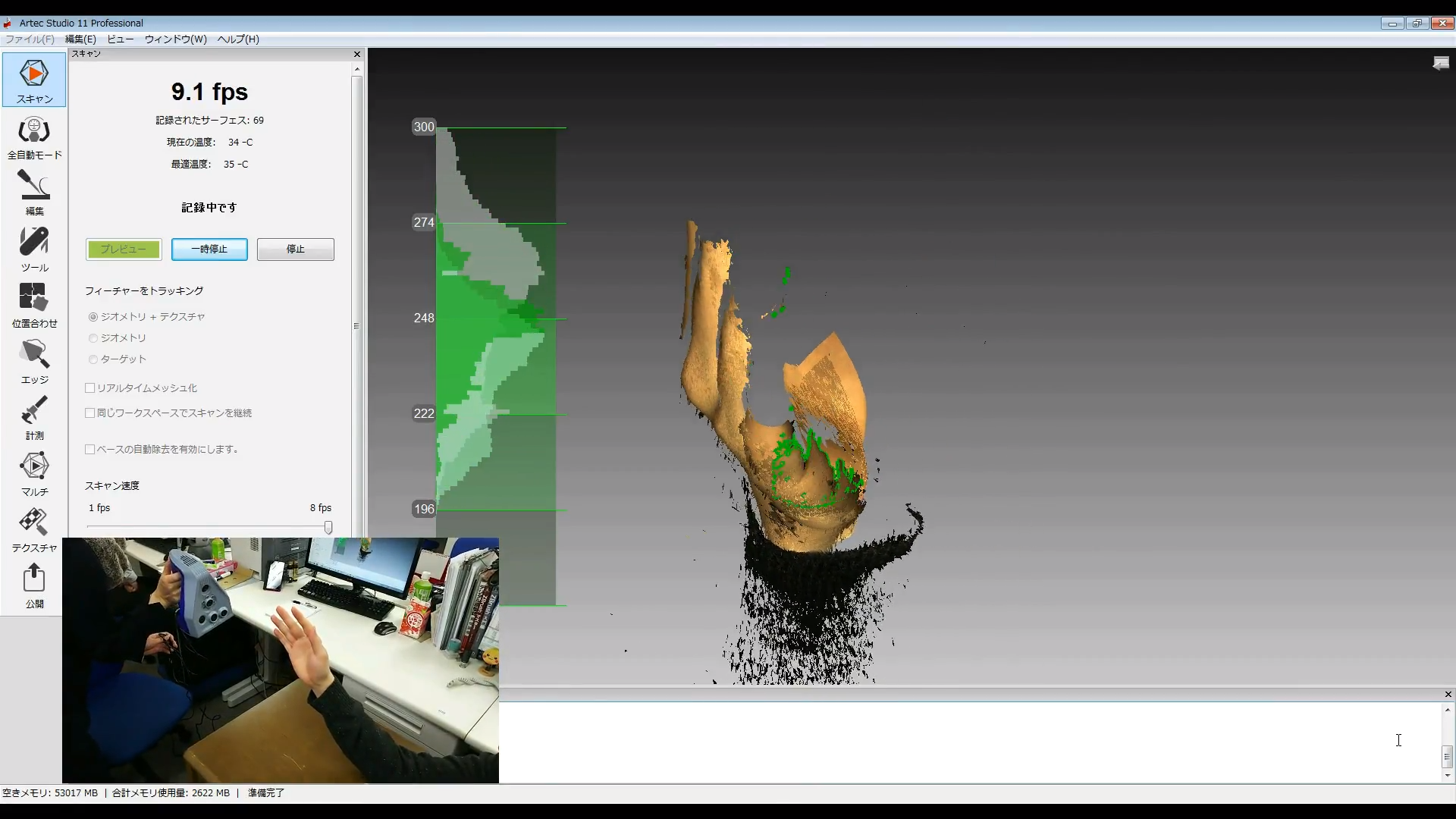1456x819 pixels.
Task: Click the message icon in viewport corner
Action: click(1441, 64)
